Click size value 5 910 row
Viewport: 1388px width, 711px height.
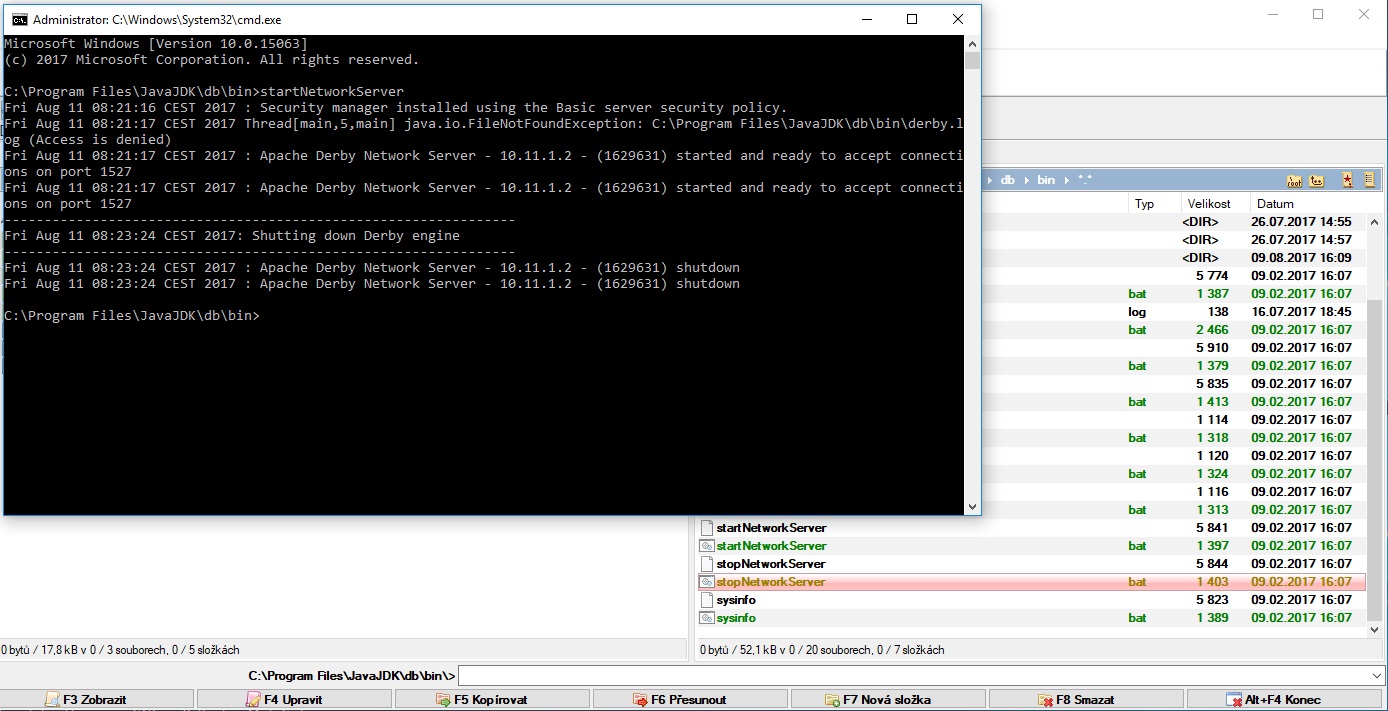click(x=1212, y=348)
